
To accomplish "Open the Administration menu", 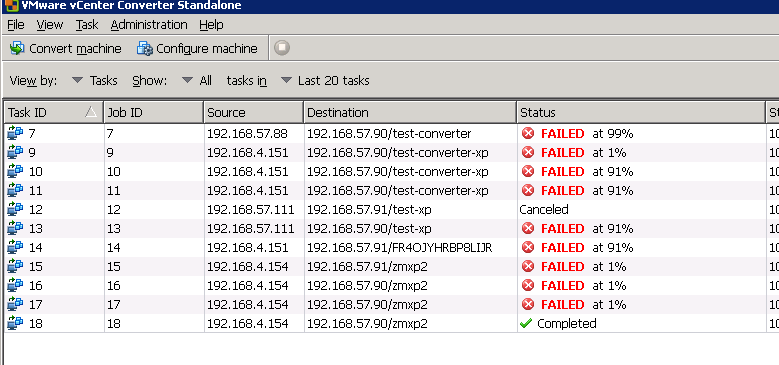I will click(x=149, y=24).
